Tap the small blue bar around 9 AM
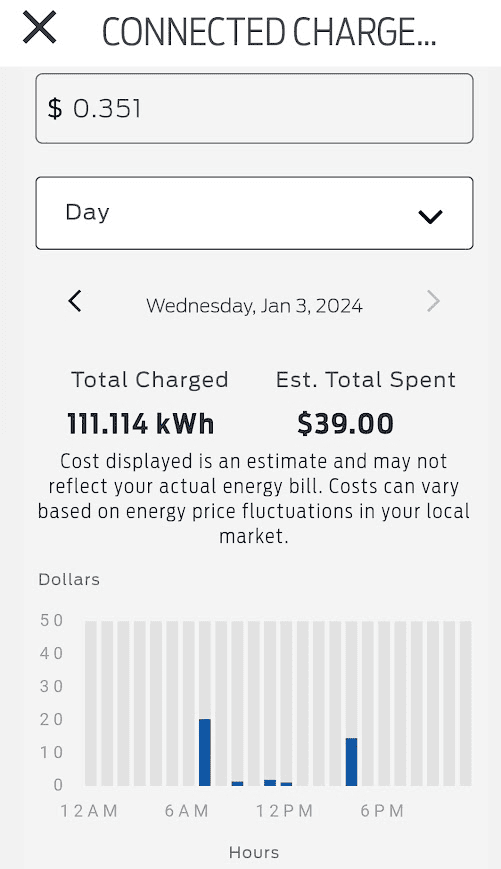Screen dimensions: 501x869 click(x=237, y=783)
